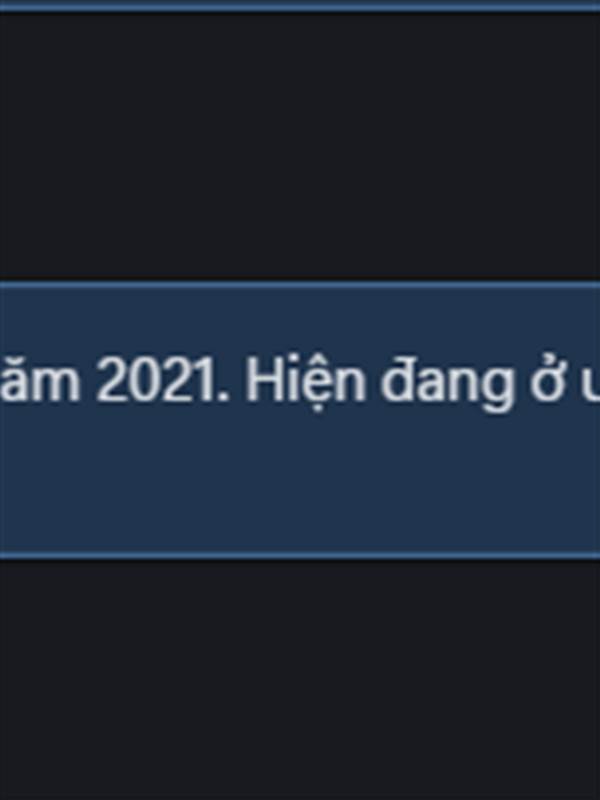Screen dimensions: 600x800
Task: Click the blue border line at top
Action: click(300, 6)
